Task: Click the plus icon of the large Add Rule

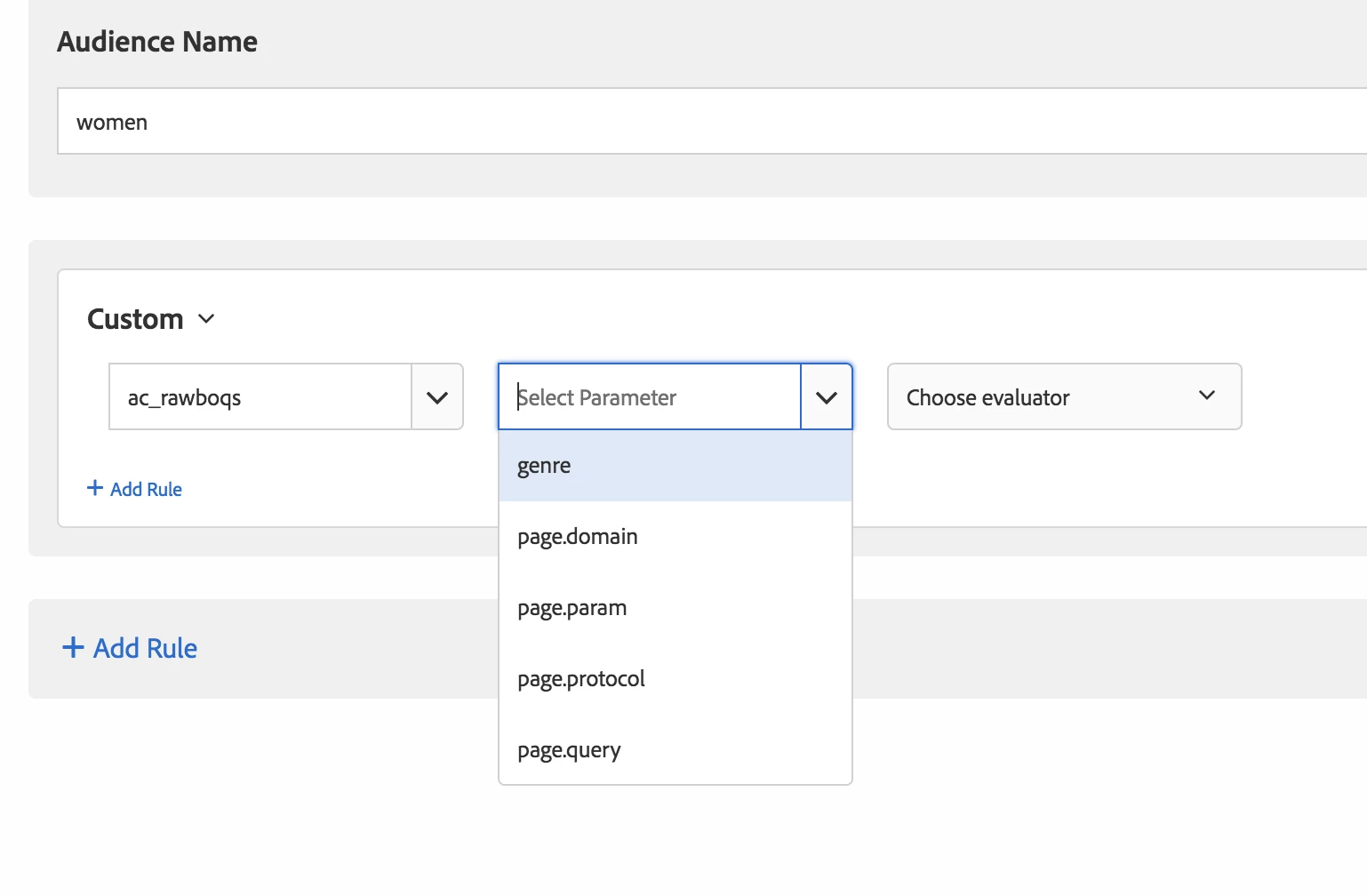Action: [73, 647]
